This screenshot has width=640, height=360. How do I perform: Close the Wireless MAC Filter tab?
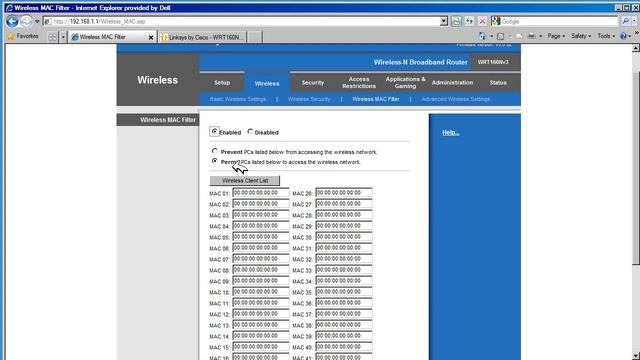[x=151, y=37]
